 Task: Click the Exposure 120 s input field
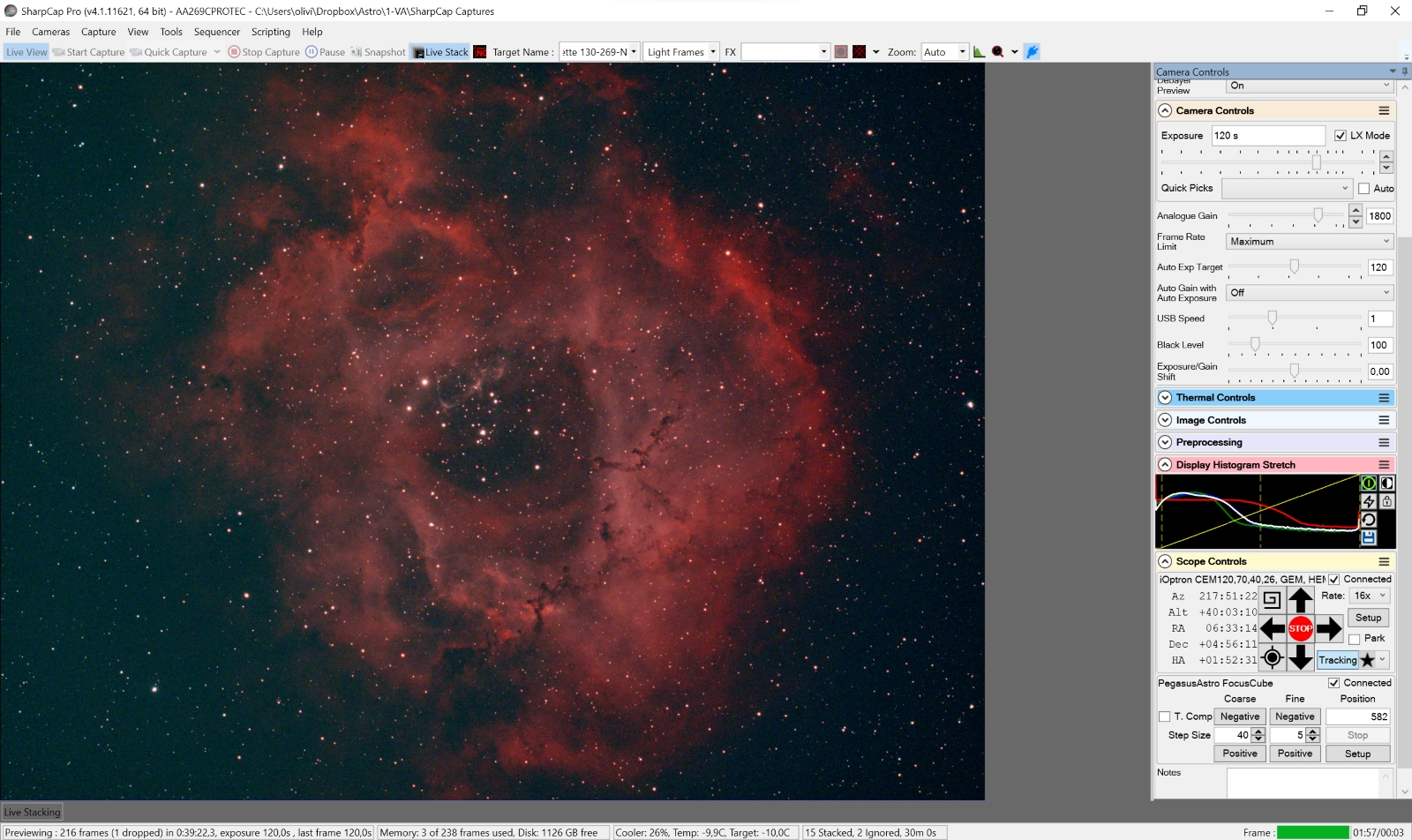tap(1268, 135)
